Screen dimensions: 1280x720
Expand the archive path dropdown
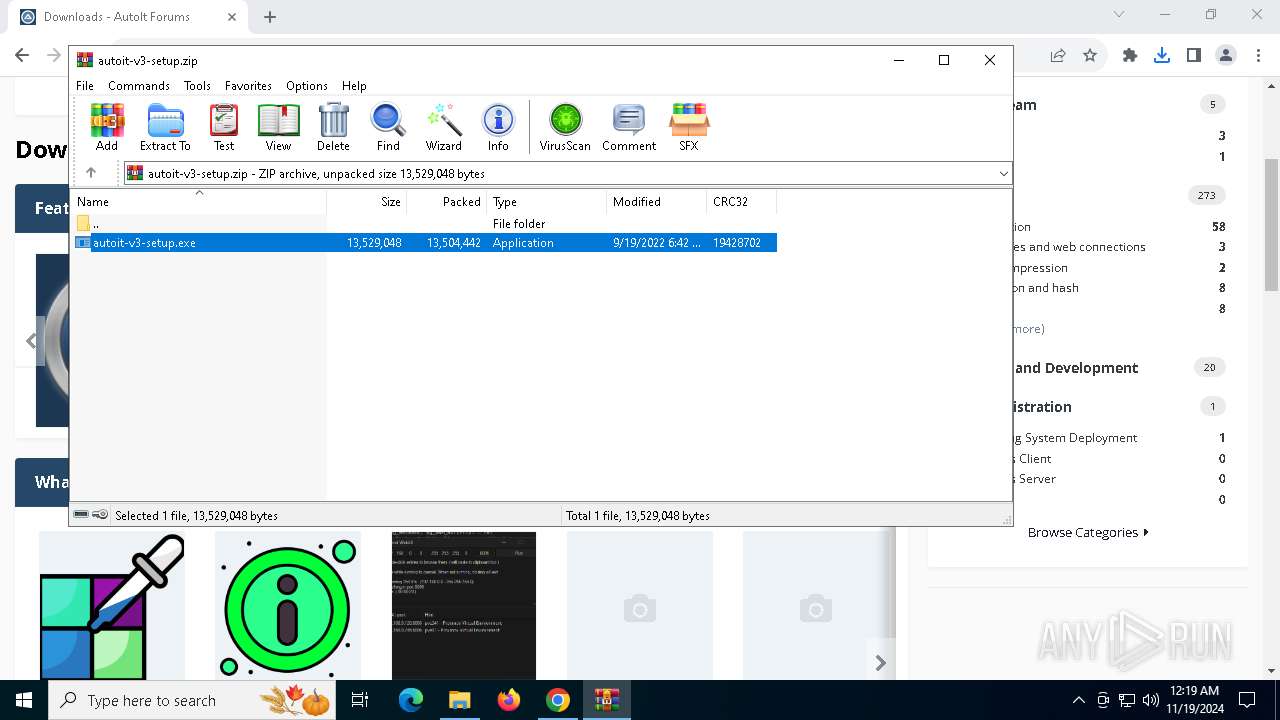tap(1003, 174)
